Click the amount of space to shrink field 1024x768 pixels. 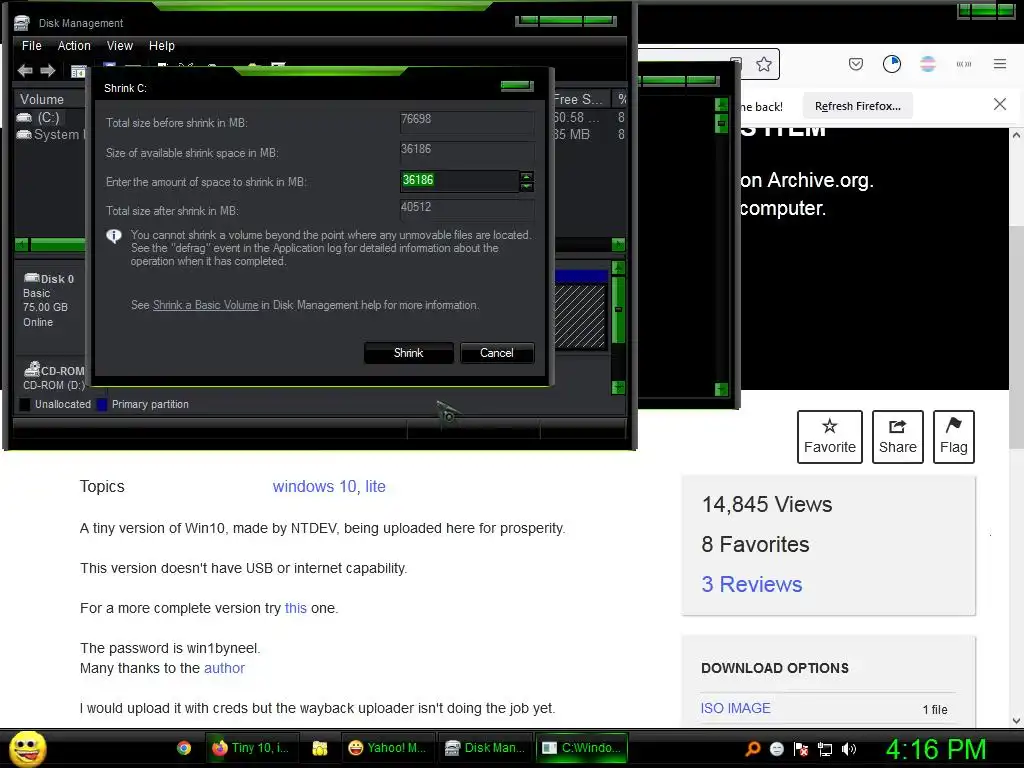click(460, 181)
